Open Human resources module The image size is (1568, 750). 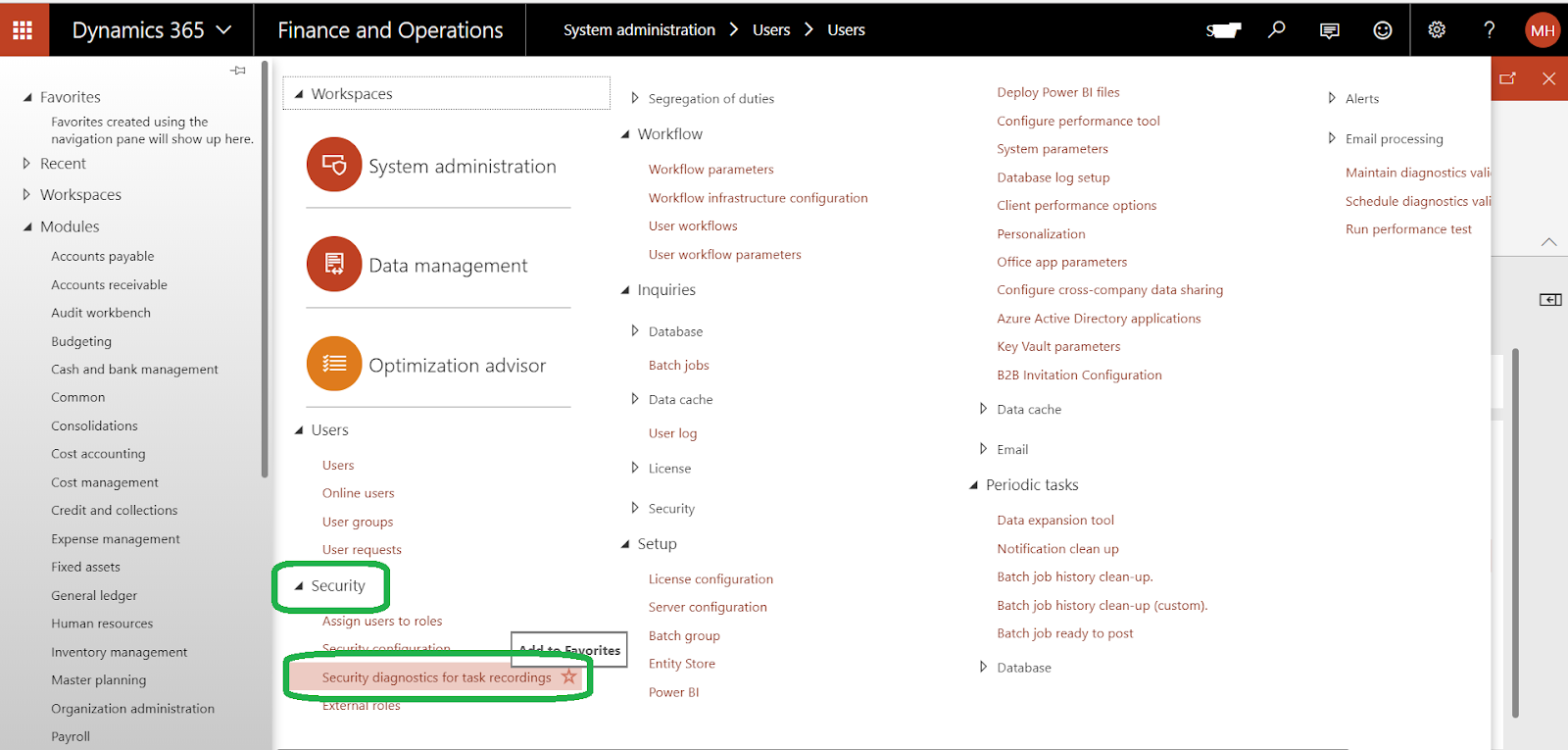click(102, 624)
